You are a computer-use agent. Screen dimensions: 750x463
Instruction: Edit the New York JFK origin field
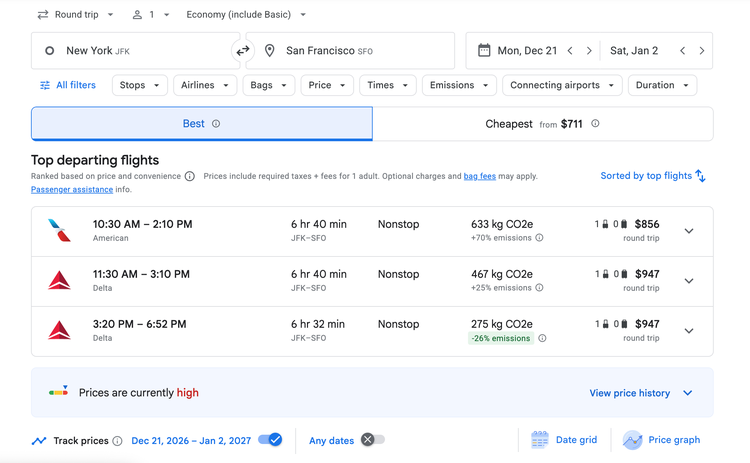click(135, 51)
